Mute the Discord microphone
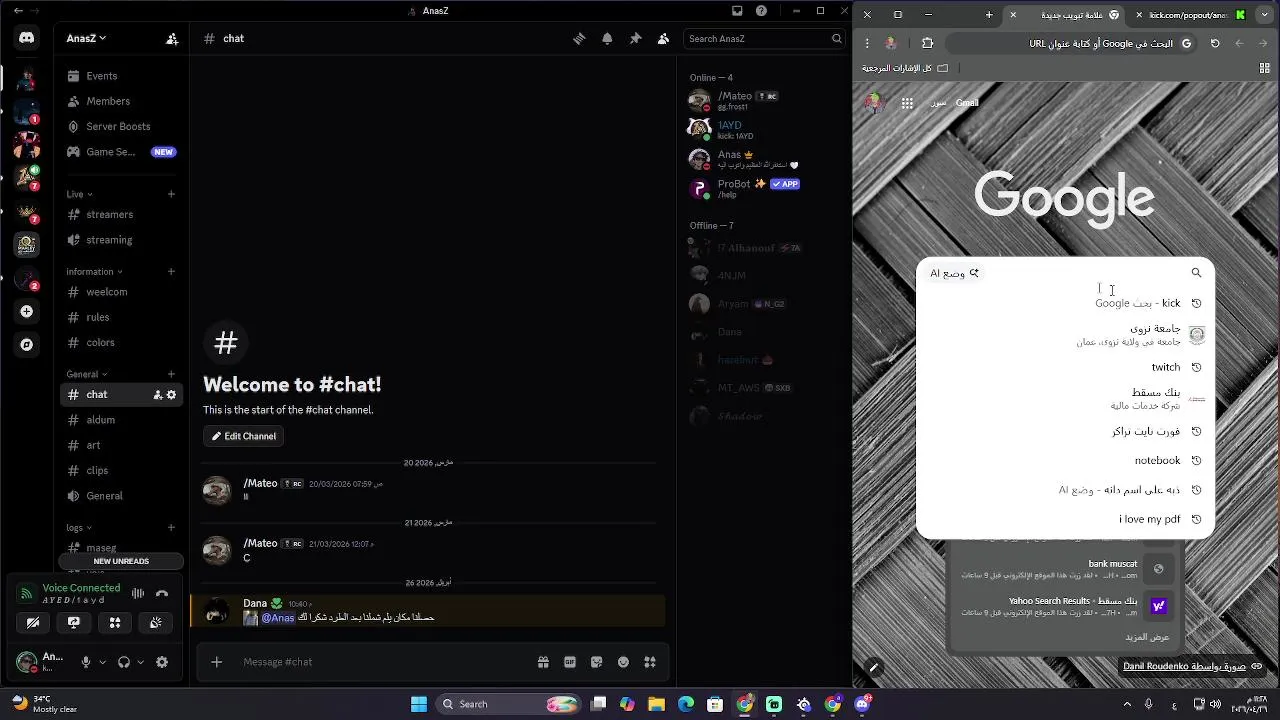The height and width of the screenshot is (720, 1280). click(86, 662)
